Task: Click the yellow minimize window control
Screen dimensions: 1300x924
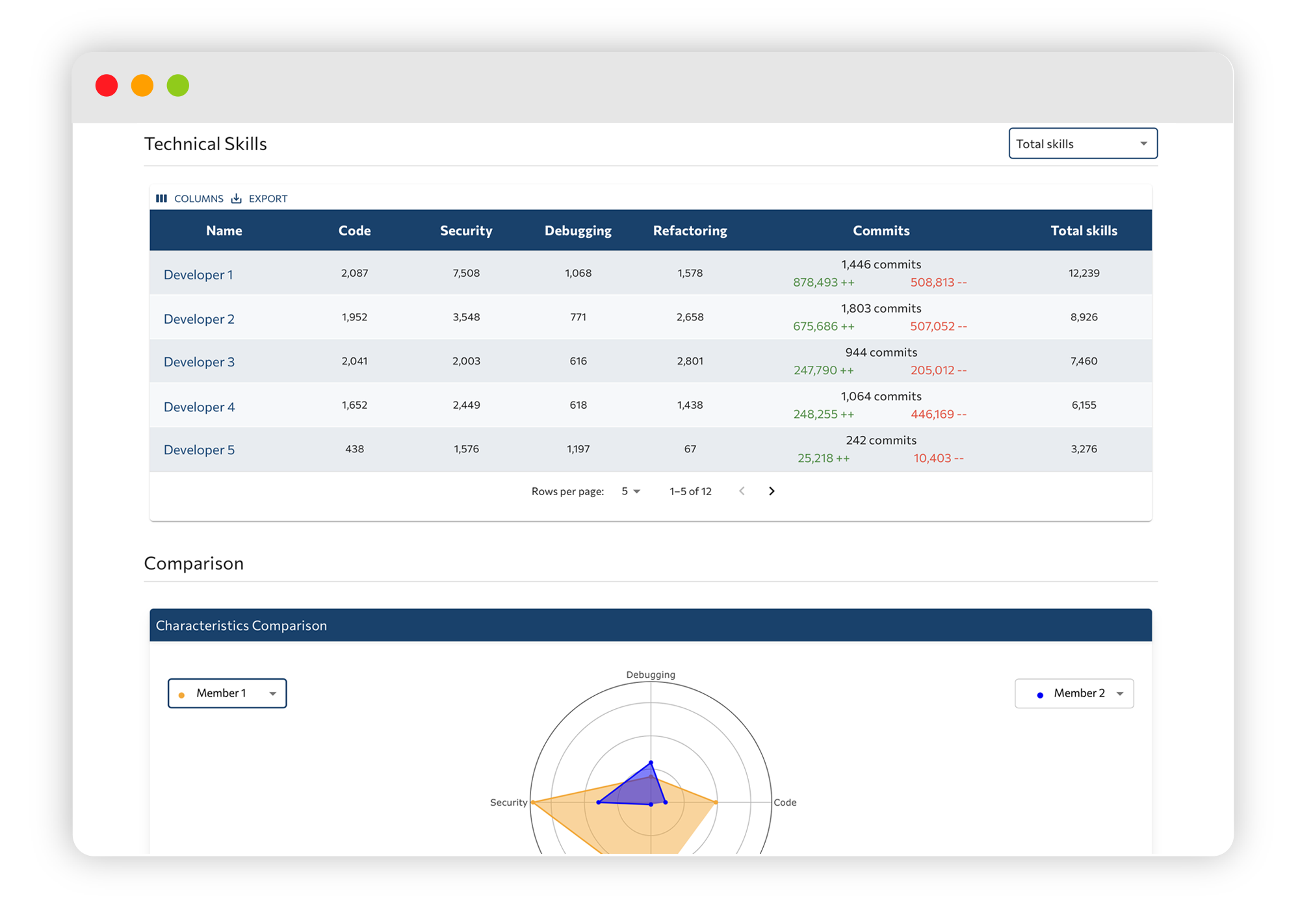Action: (142, 85)
